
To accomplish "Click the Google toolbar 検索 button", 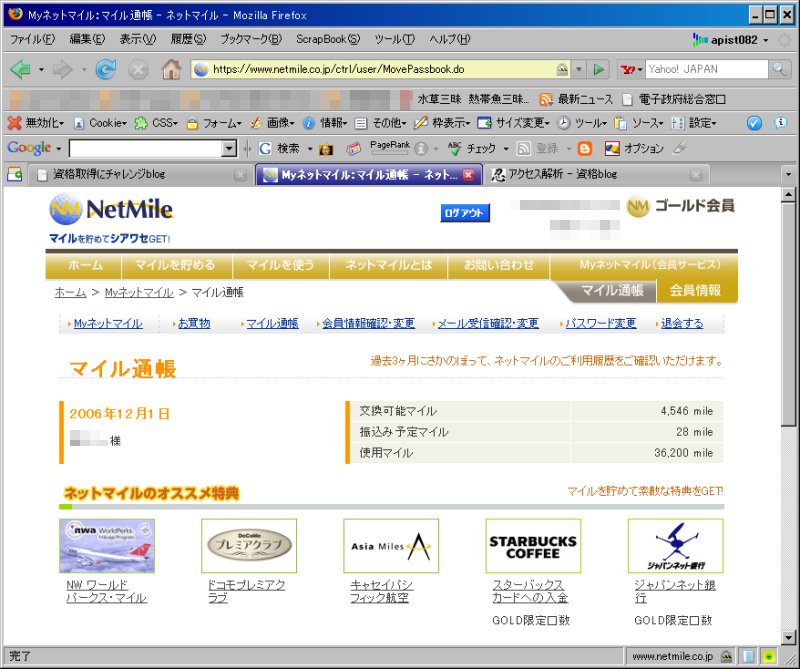I will [x=279, y=148].
